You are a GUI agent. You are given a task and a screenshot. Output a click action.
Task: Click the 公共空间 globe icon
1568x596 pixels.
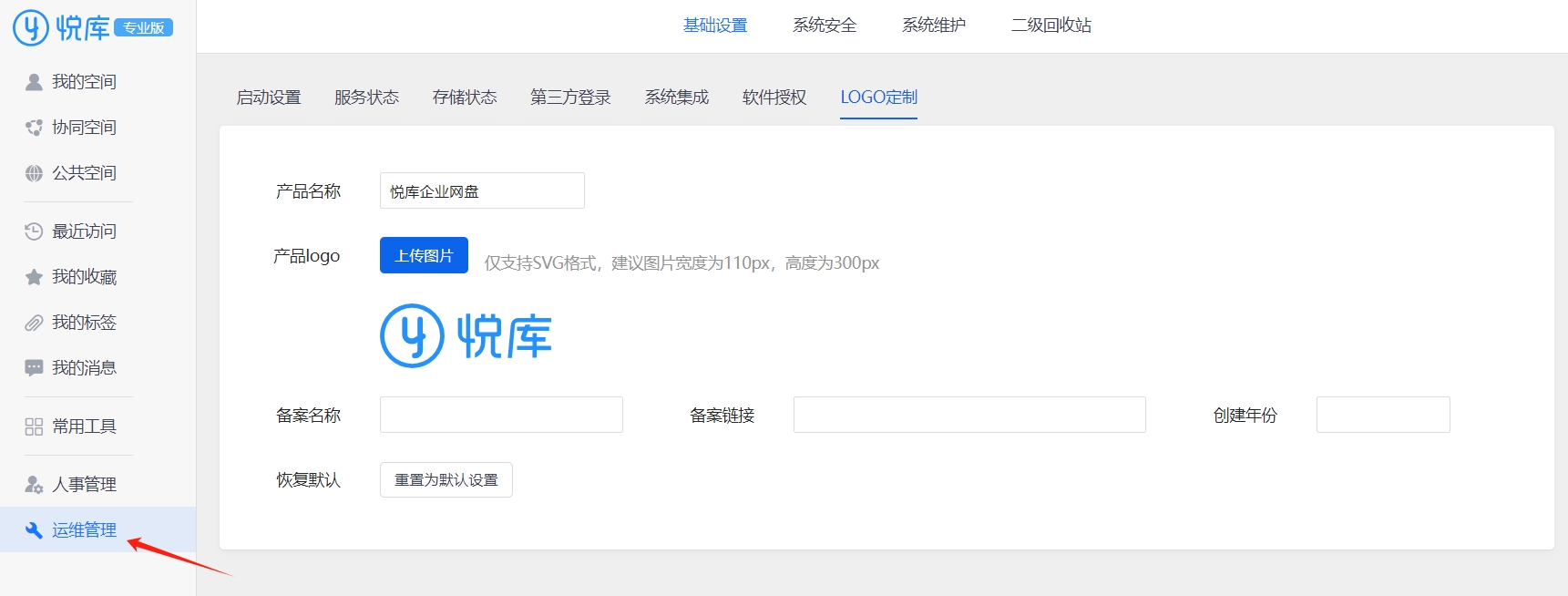click(x=34, y=173)
